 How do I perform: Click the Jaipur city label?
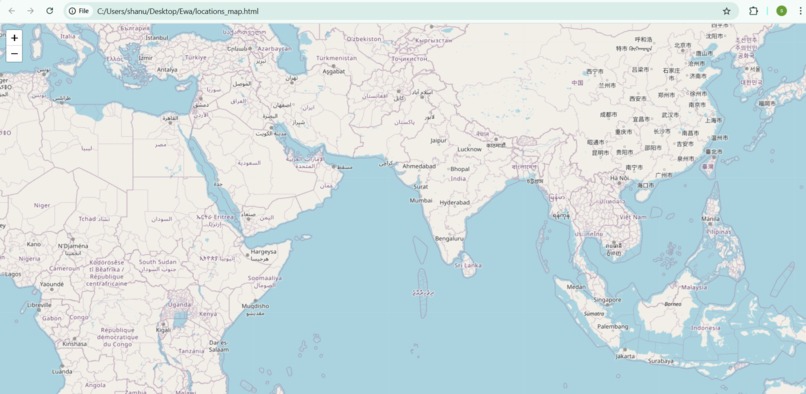point(438,140)
